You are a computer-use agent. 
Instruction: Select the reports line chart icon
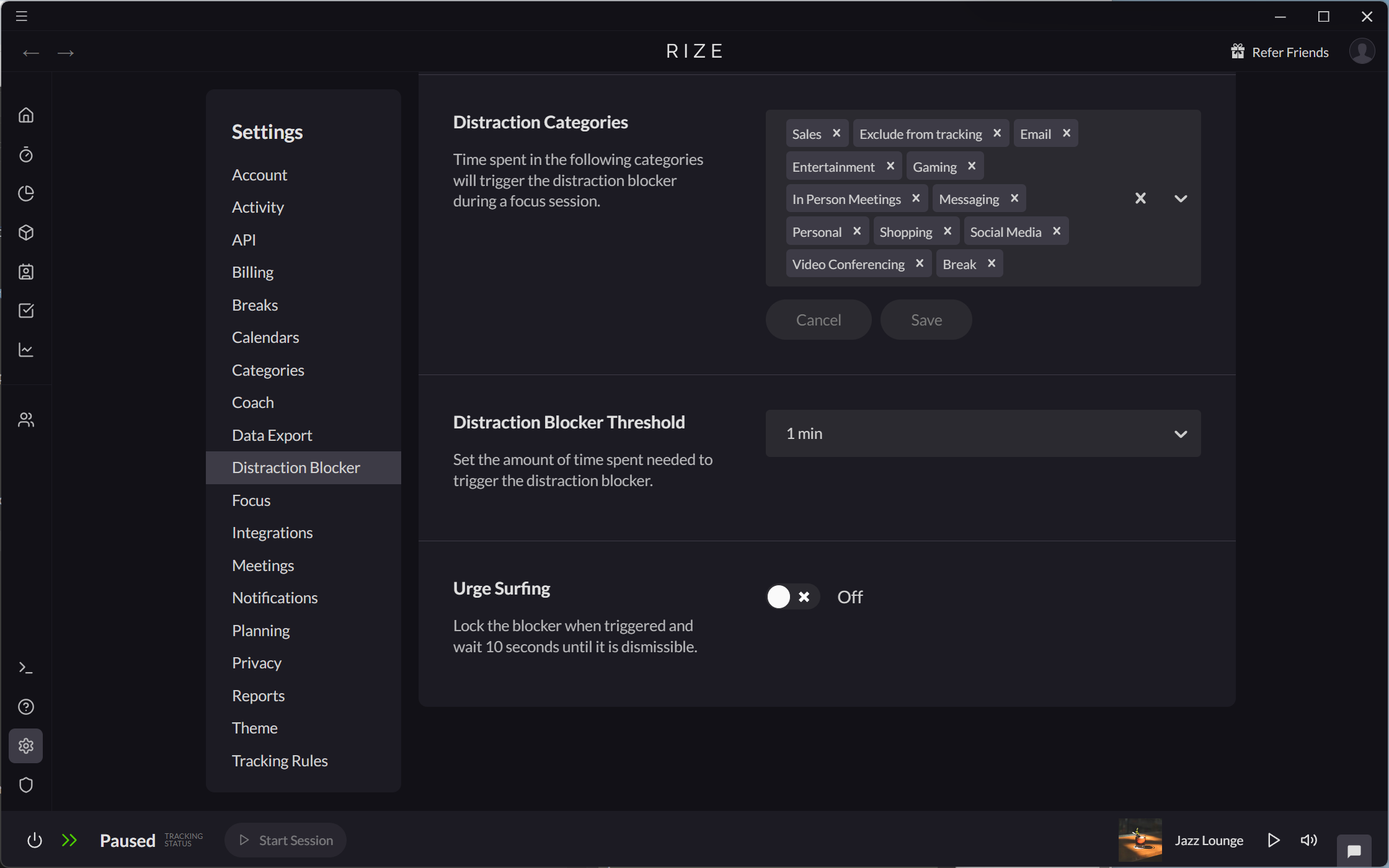(x=26, y=350)
